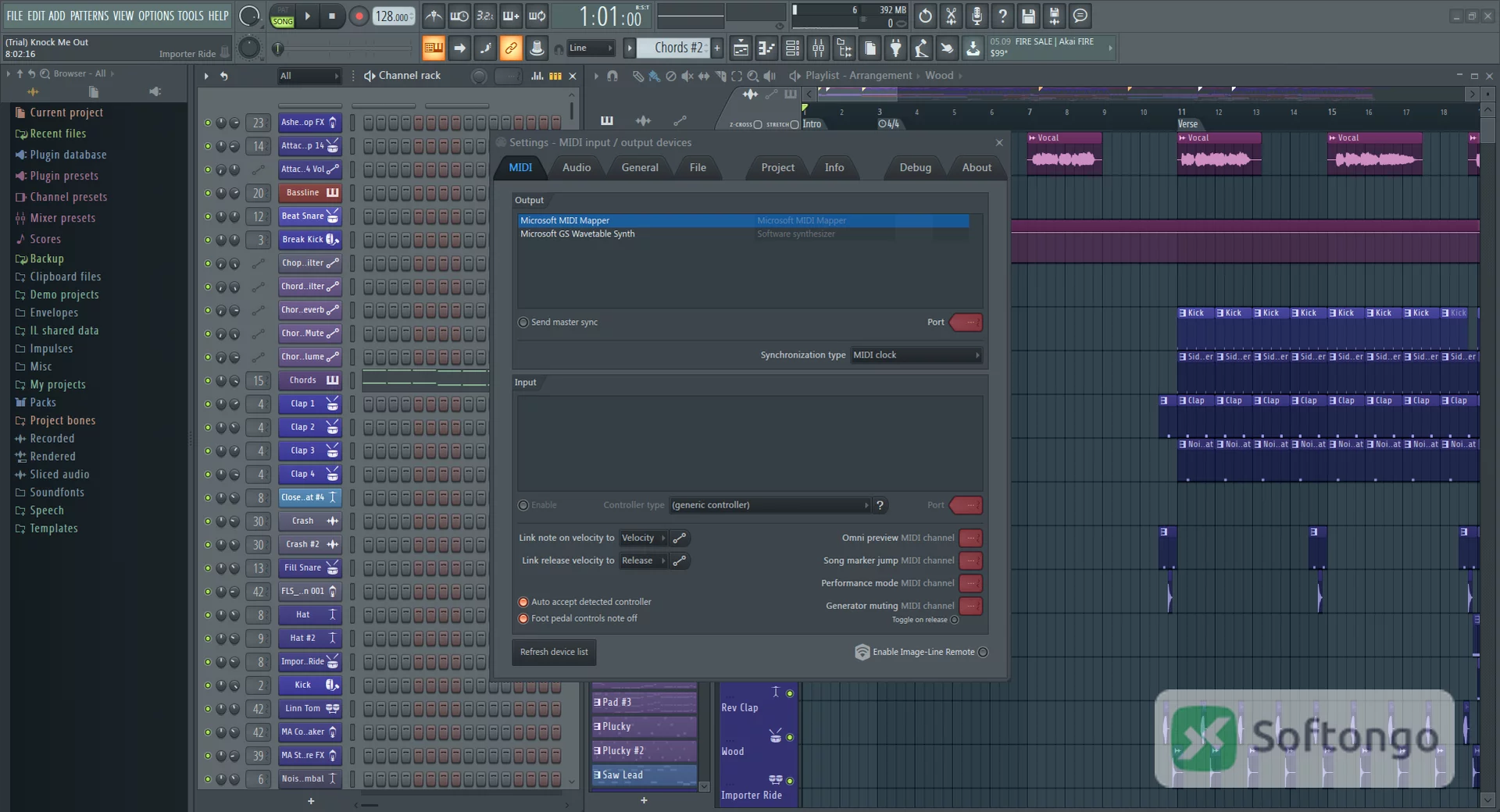Enable multilink to controllers icon
Screen dimensions: 1500x812
tap(510, 48)
